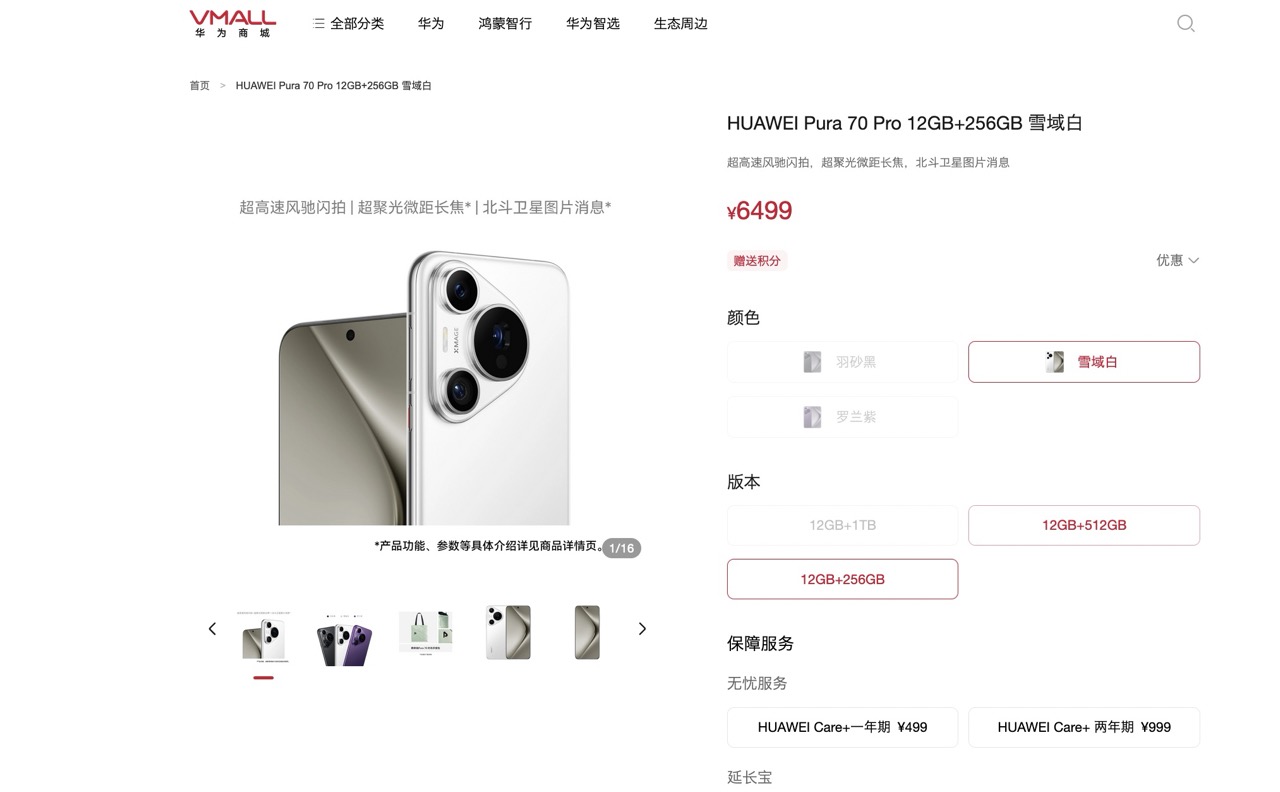This screenshot has width=1280, height=792.
Task: Show previous thumbnails with left arrow
Action: click(212, 629)
